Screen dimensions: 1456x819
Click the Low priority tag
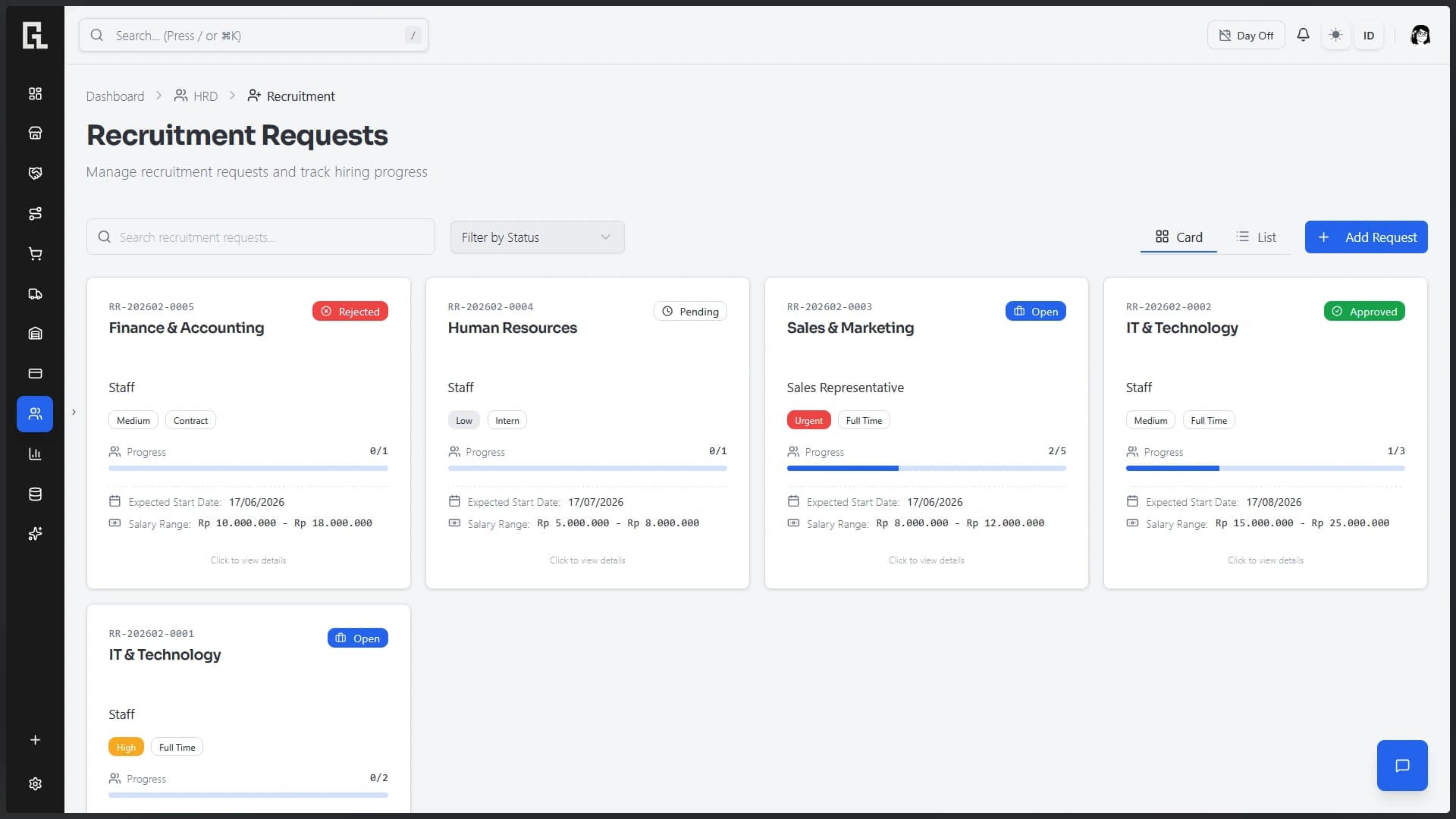[464, 421]
